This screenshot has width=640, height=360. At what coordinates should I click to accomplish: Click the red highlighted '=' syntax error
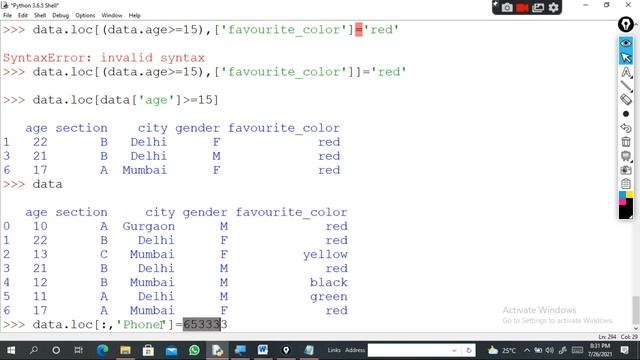[358, 30]
